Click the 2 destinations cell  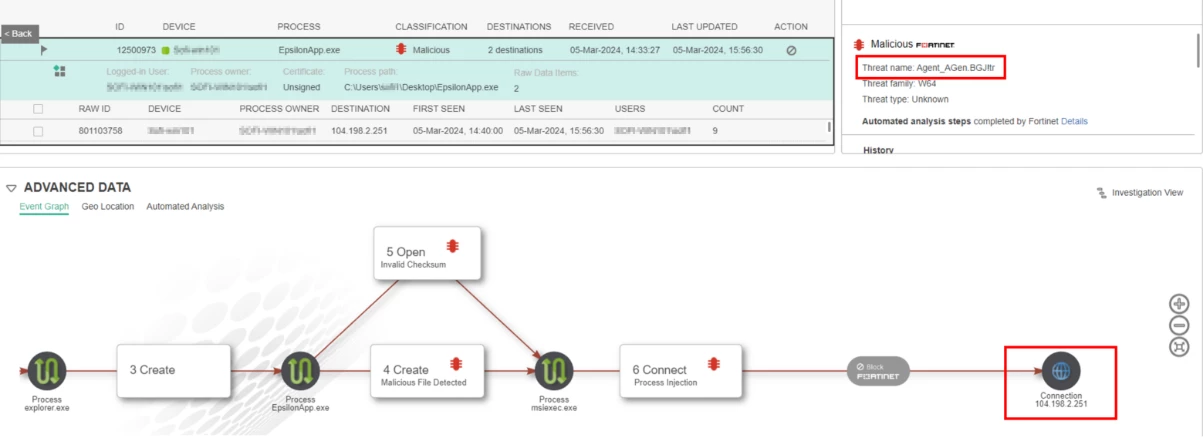[515, 50]
